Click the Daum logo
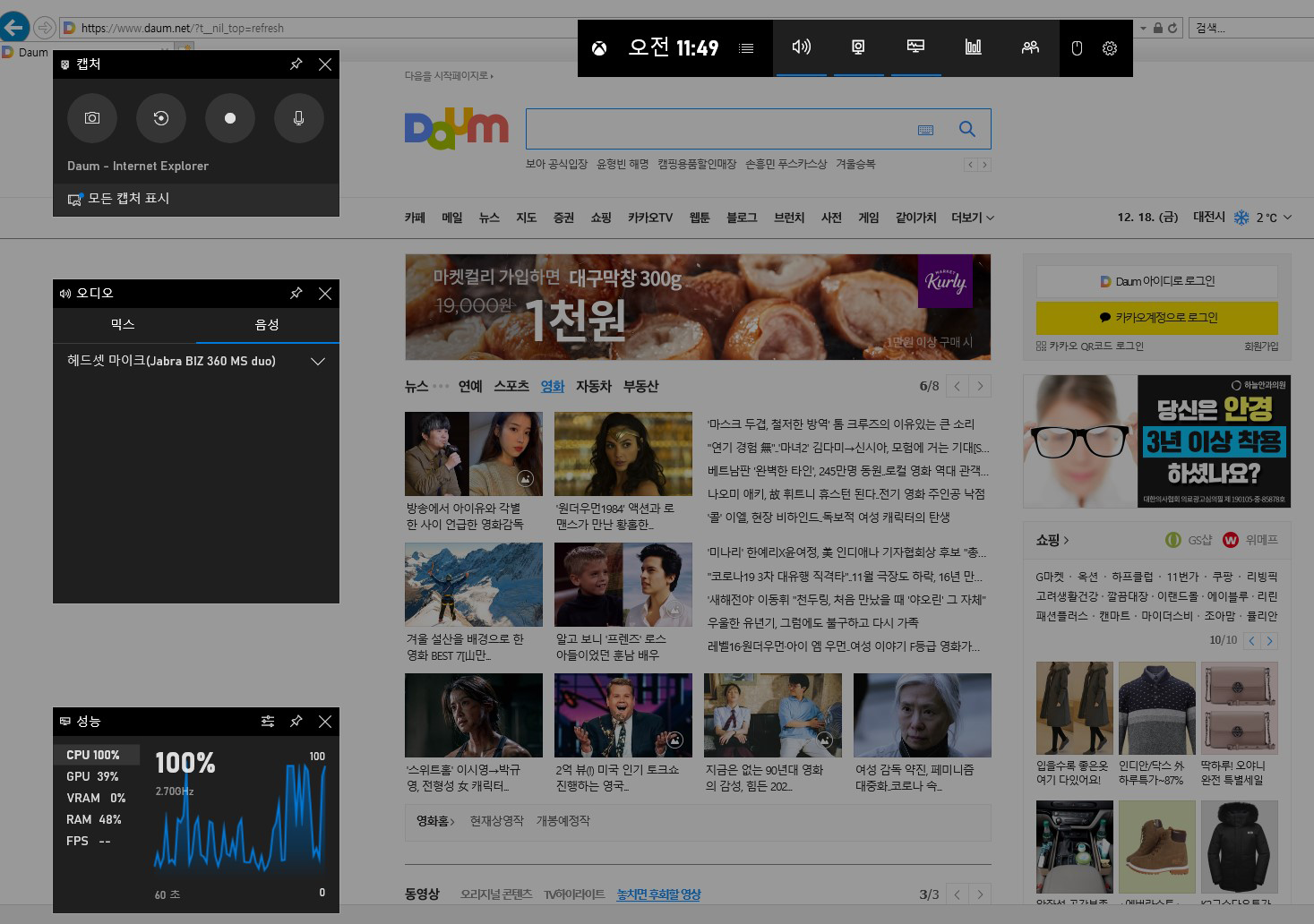The image size is (1314, 924). [456, 129]
